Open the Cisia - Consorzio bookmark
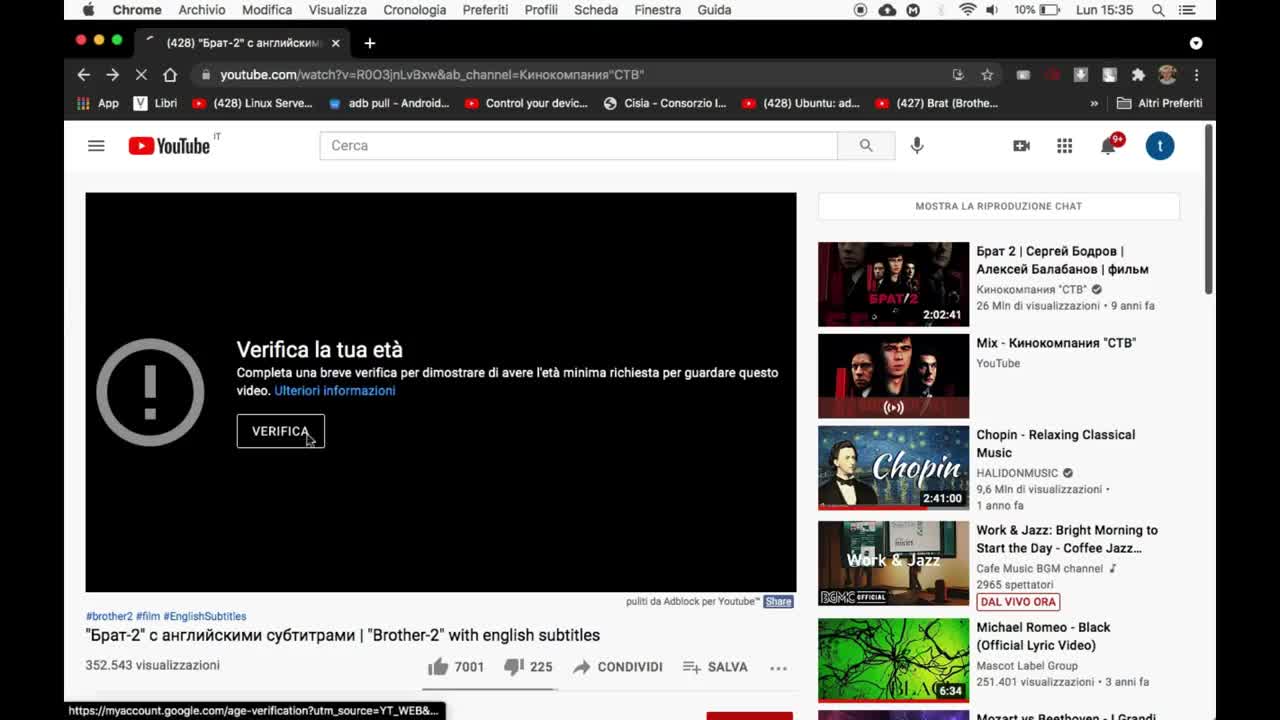The width and height of the screenshot is (1280, 720). pyautogui.click(x=664, y=103)
